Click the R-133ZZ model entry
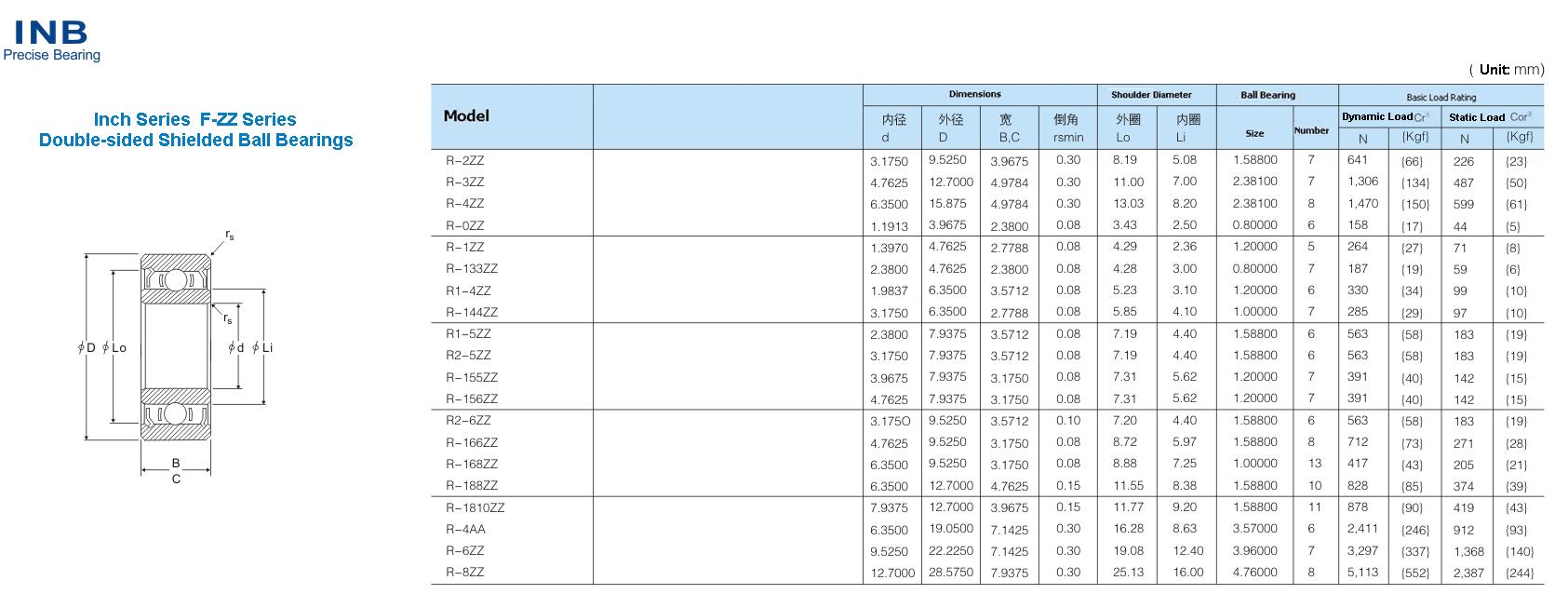 472,269
